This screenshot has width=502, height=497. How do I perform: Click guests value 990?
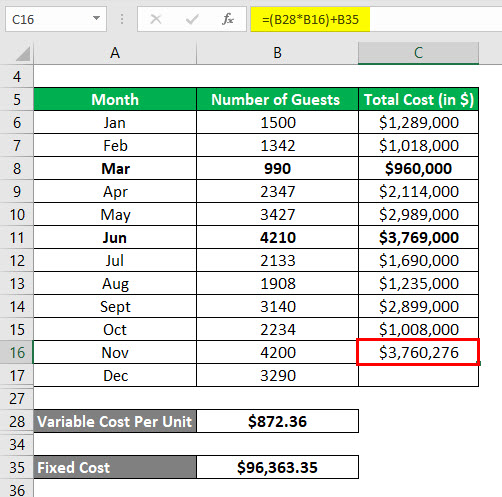point(277,168)
